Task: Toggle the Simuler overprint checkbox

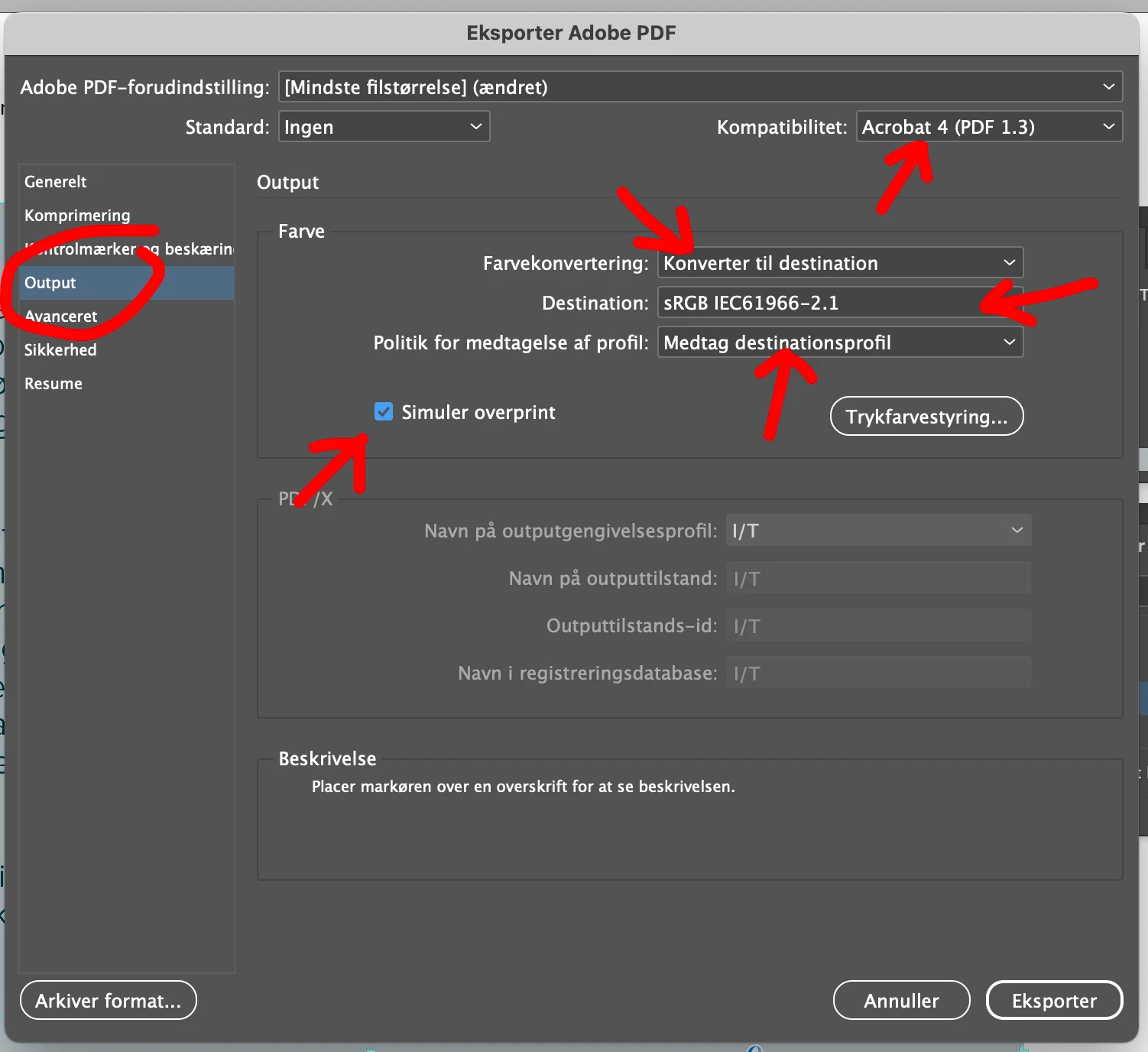Action: (384, 412)
